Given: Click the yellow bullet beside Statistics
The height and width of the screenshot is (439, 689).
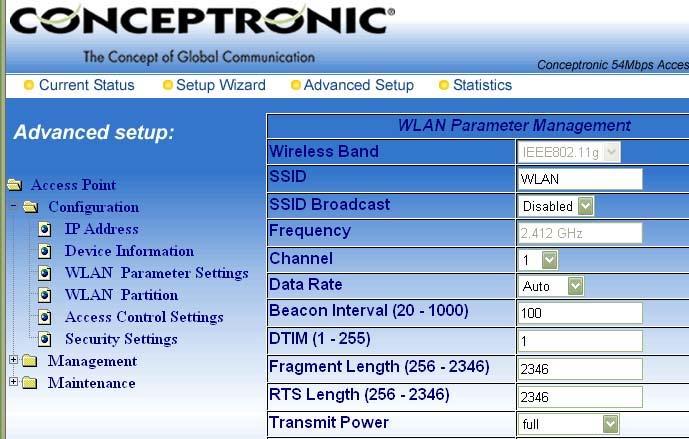Looking at the screenshot, I should pyautogui.click(x=444, y=85).
